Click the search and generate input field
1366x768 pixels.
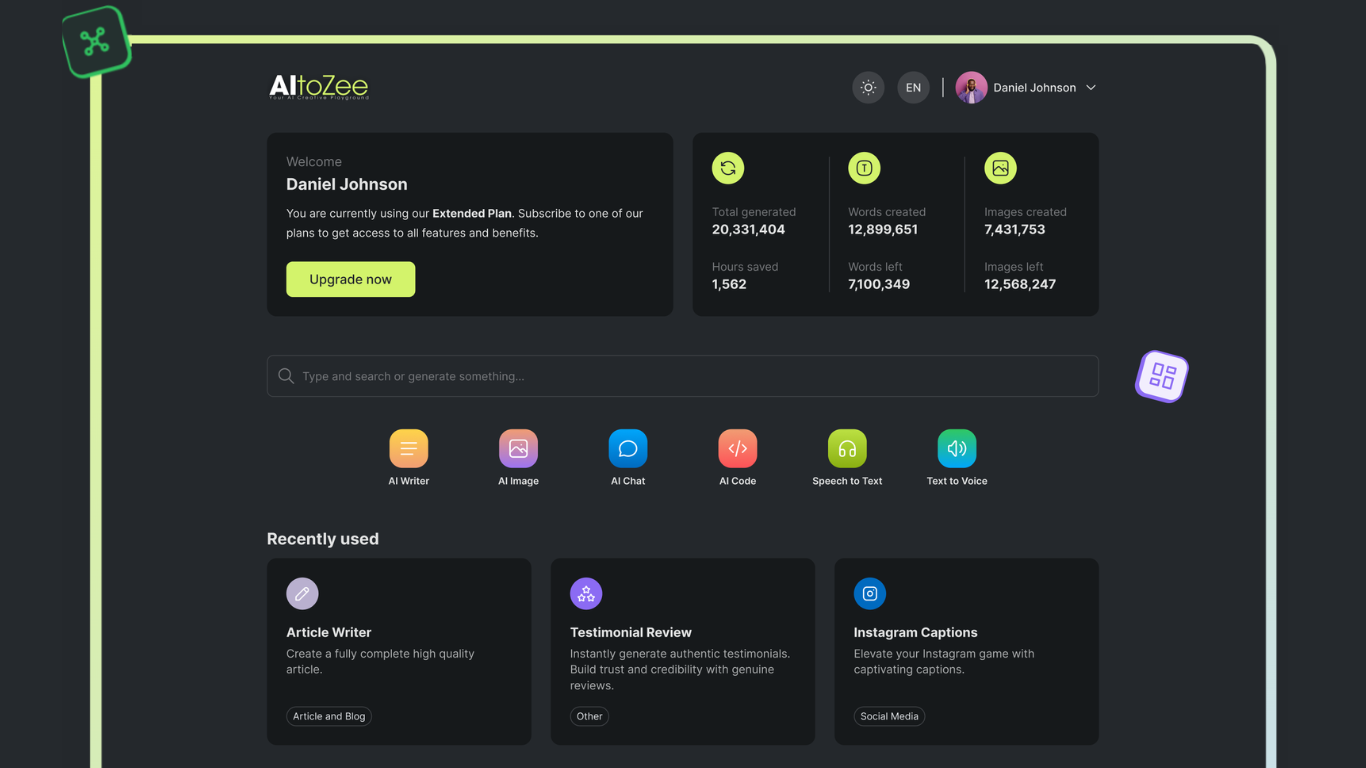pyautogui.click(x=683, y=376)
